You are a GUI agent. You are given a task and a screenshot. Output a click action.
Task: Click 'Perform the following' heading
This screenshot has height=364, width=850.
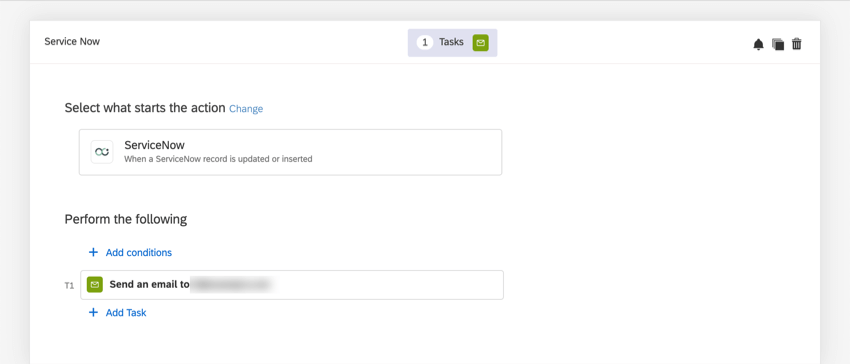[x=126, y=219]
